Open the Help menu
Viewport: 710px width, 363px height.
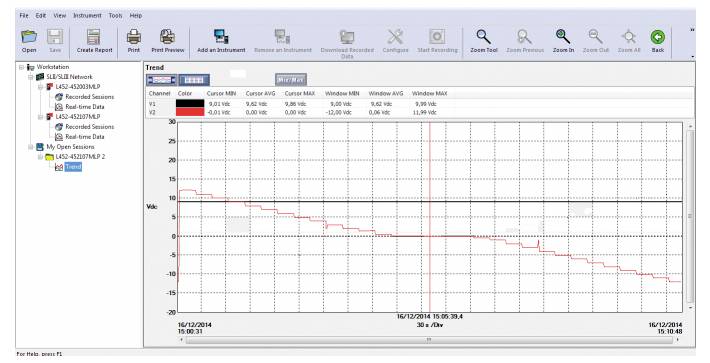click(136, 15)
